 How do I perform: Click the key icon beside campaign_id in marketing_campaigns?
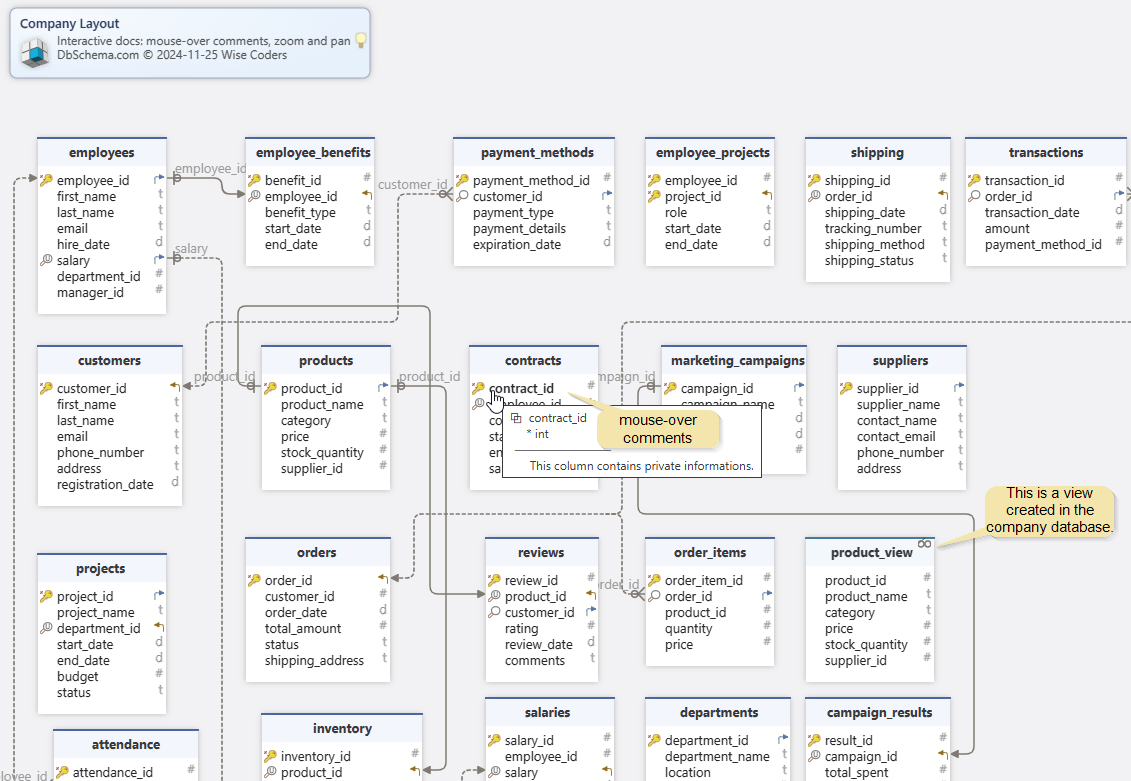pyautogui.click(x=670, y=389)
